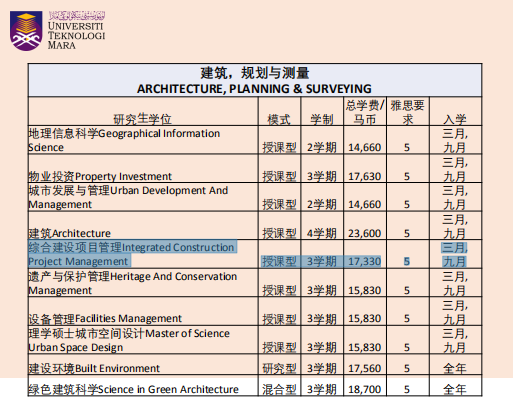Click the Chinese title '建筑，规划与测量'
The image size is (513, 404).
pos(255,73)
